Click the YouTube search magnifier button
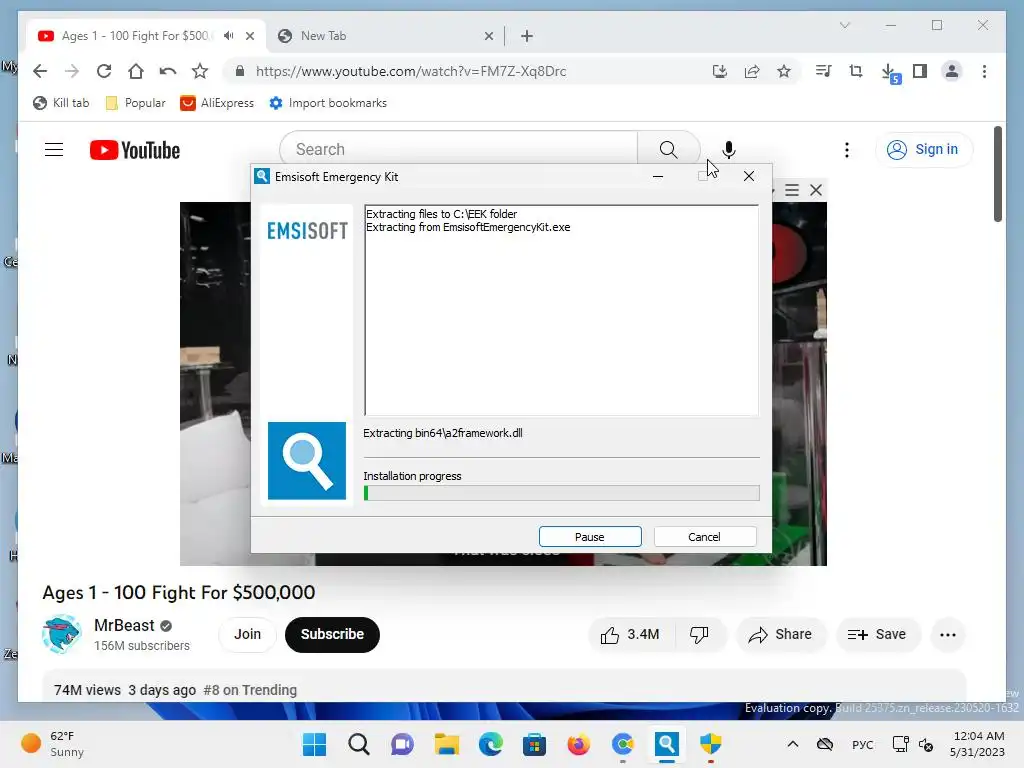The image size is (1024, 768). [669, 150]
